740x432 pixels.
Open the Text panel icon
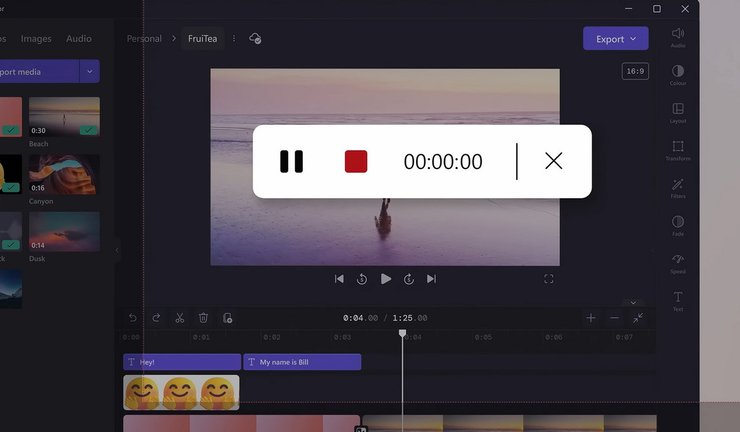[x=678, y=301]
